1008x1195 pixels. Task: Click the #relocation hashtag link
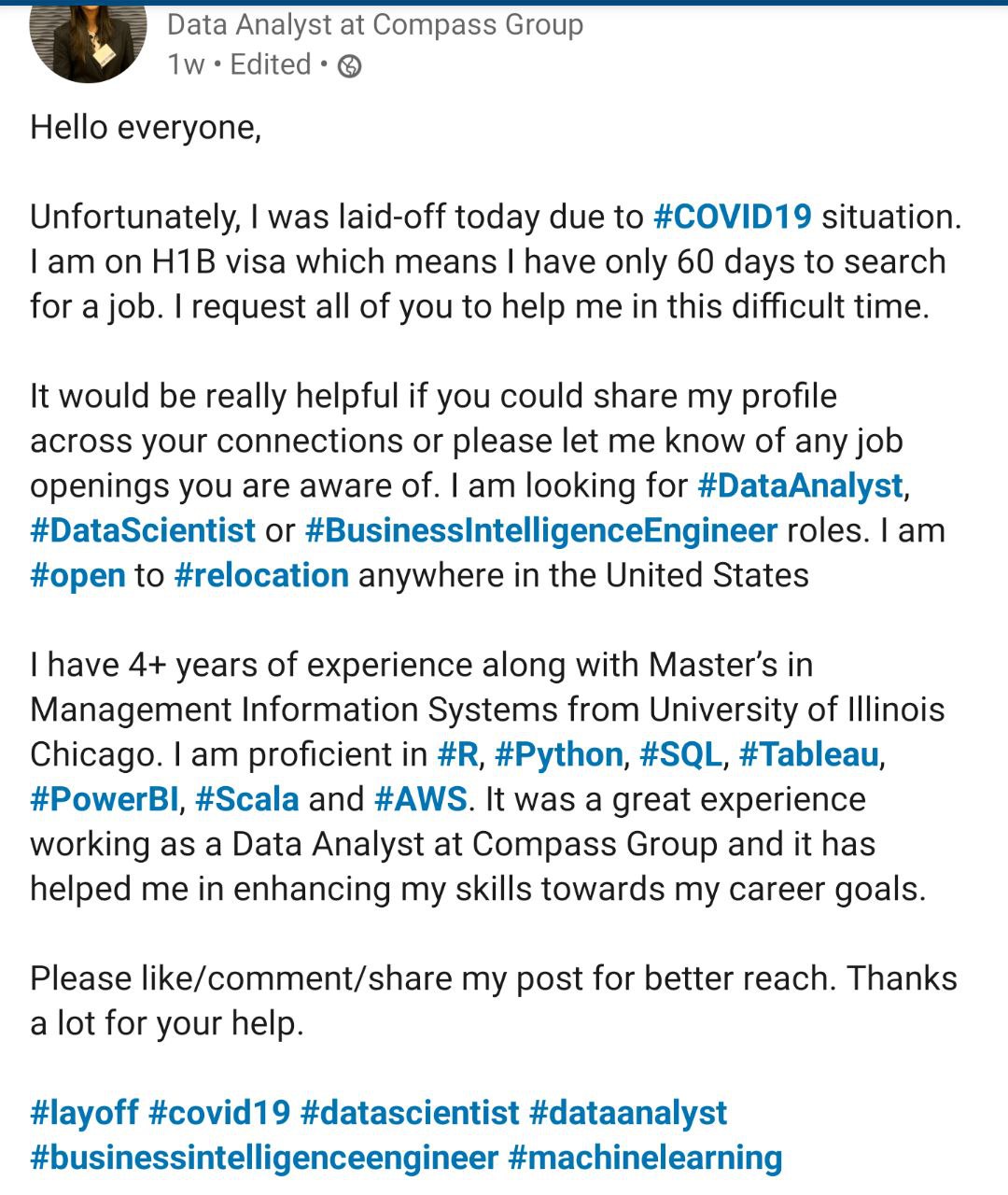[x=261, y=575]
